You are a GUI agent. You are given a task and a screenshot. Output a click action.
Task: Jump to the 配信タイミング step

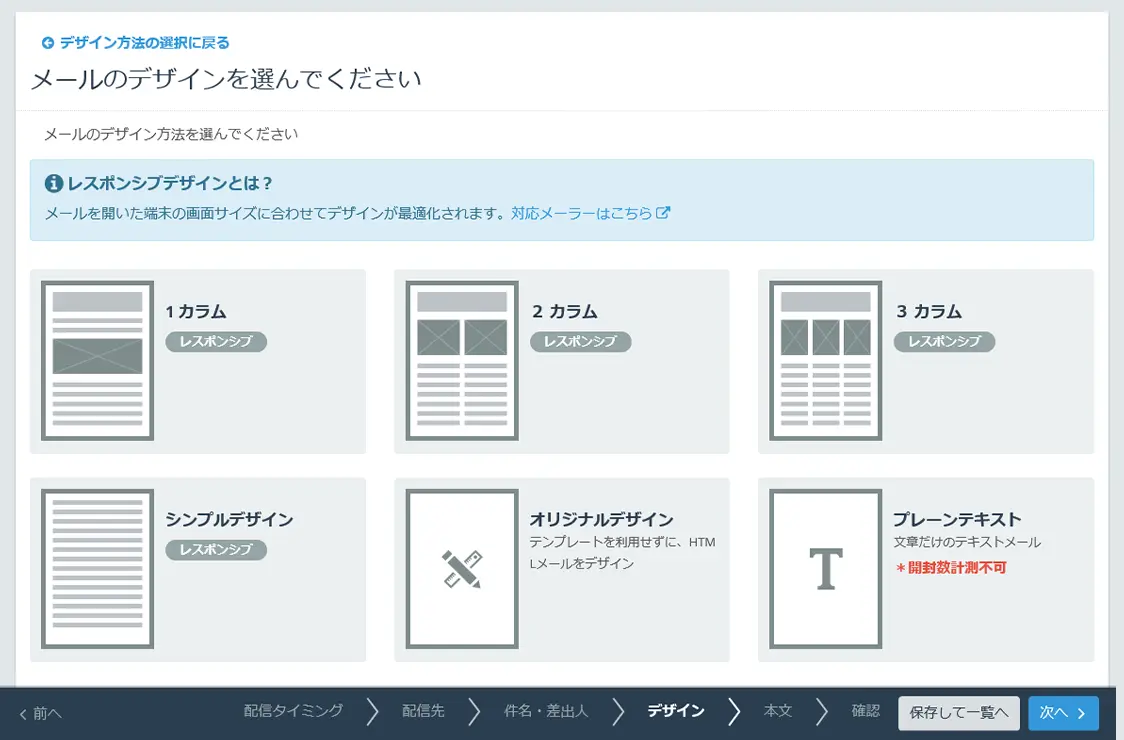point(293,711)
